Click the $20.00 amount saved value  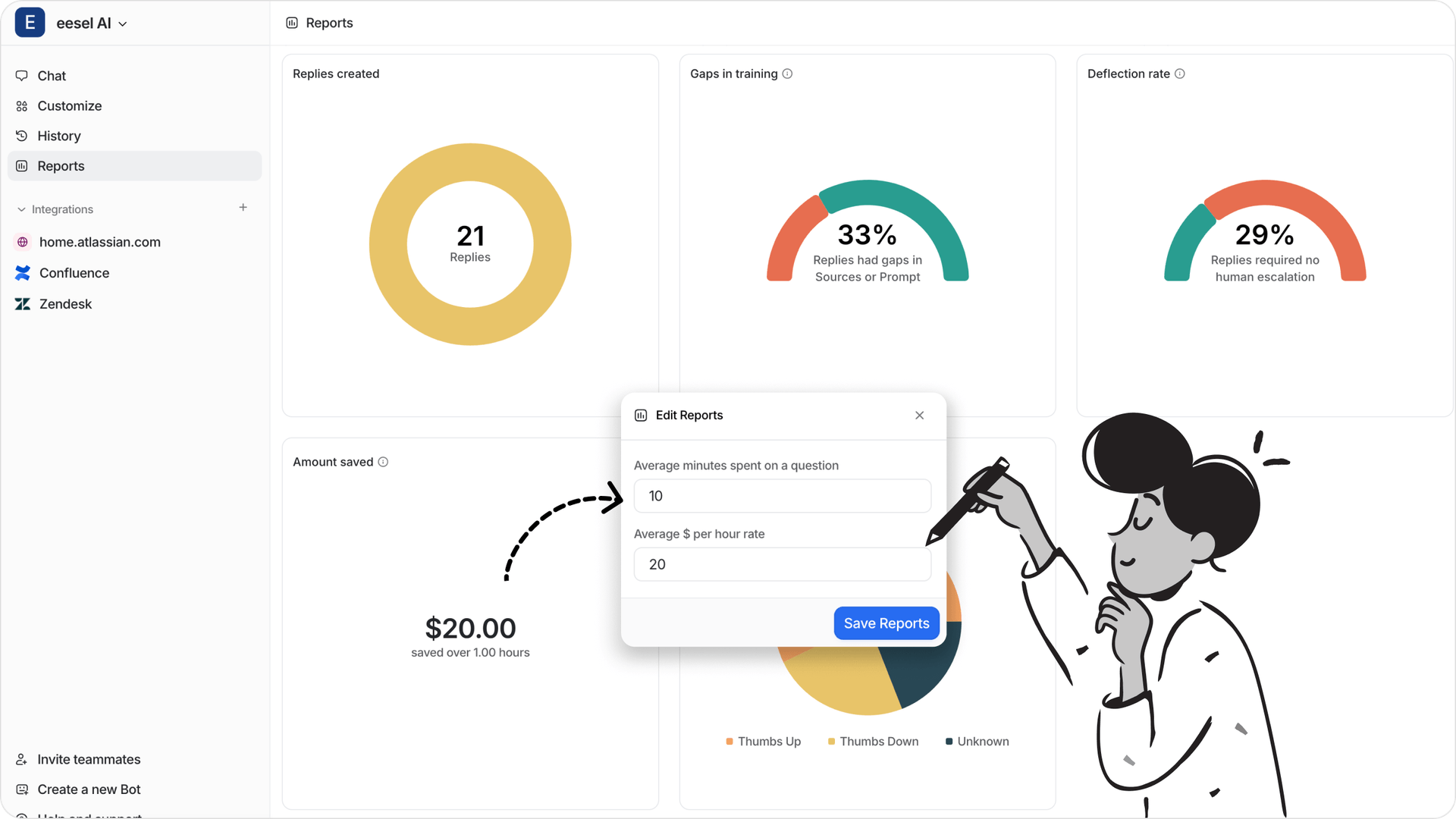point(470,628)
